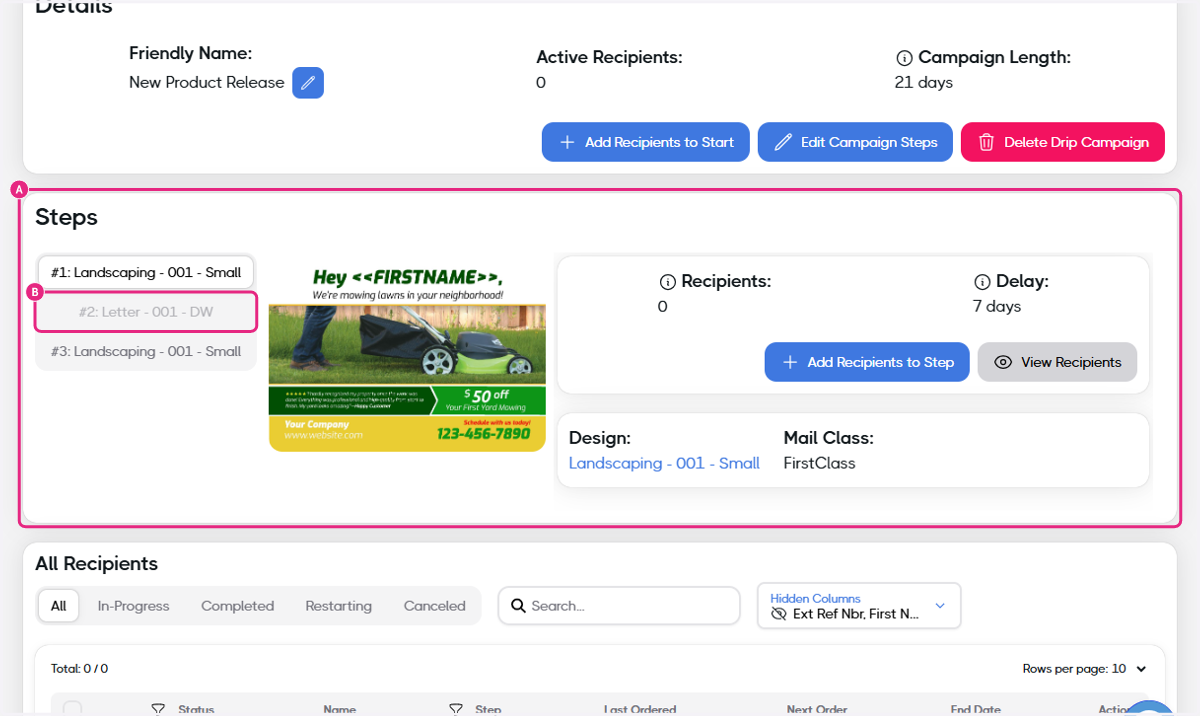Viewport: 1200px width, 716px height.
Task: Open View Recipients for this step
Action: [1057, 362]
